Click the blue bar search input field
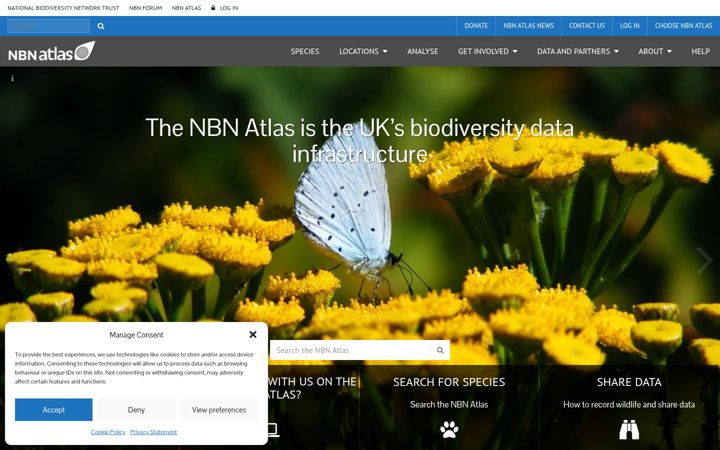 (x=48, y=26)
